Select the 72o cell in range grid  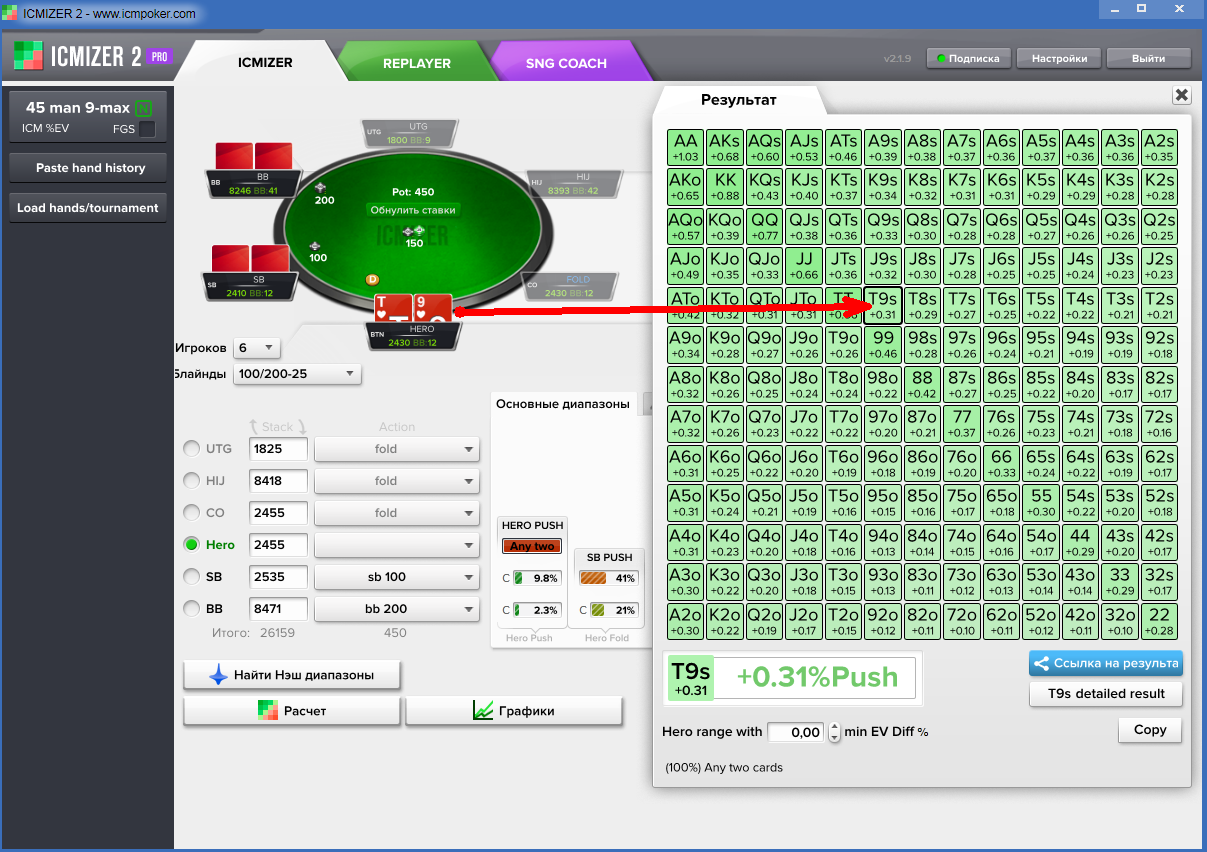coord(962,621)
